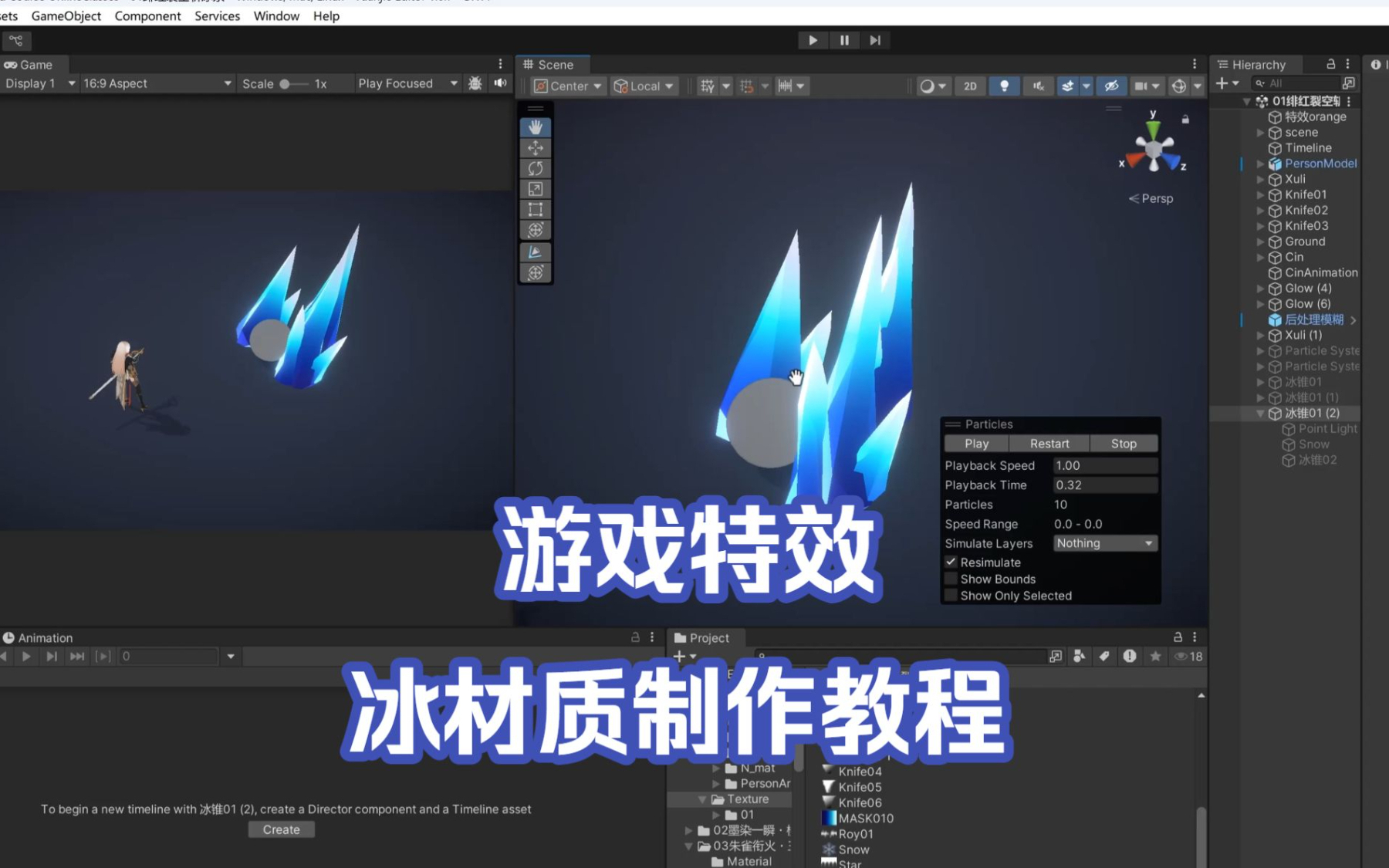Open the Simulate Layers dropdown
This screenshot has height=868, width=1389.
click(1105, 543)
